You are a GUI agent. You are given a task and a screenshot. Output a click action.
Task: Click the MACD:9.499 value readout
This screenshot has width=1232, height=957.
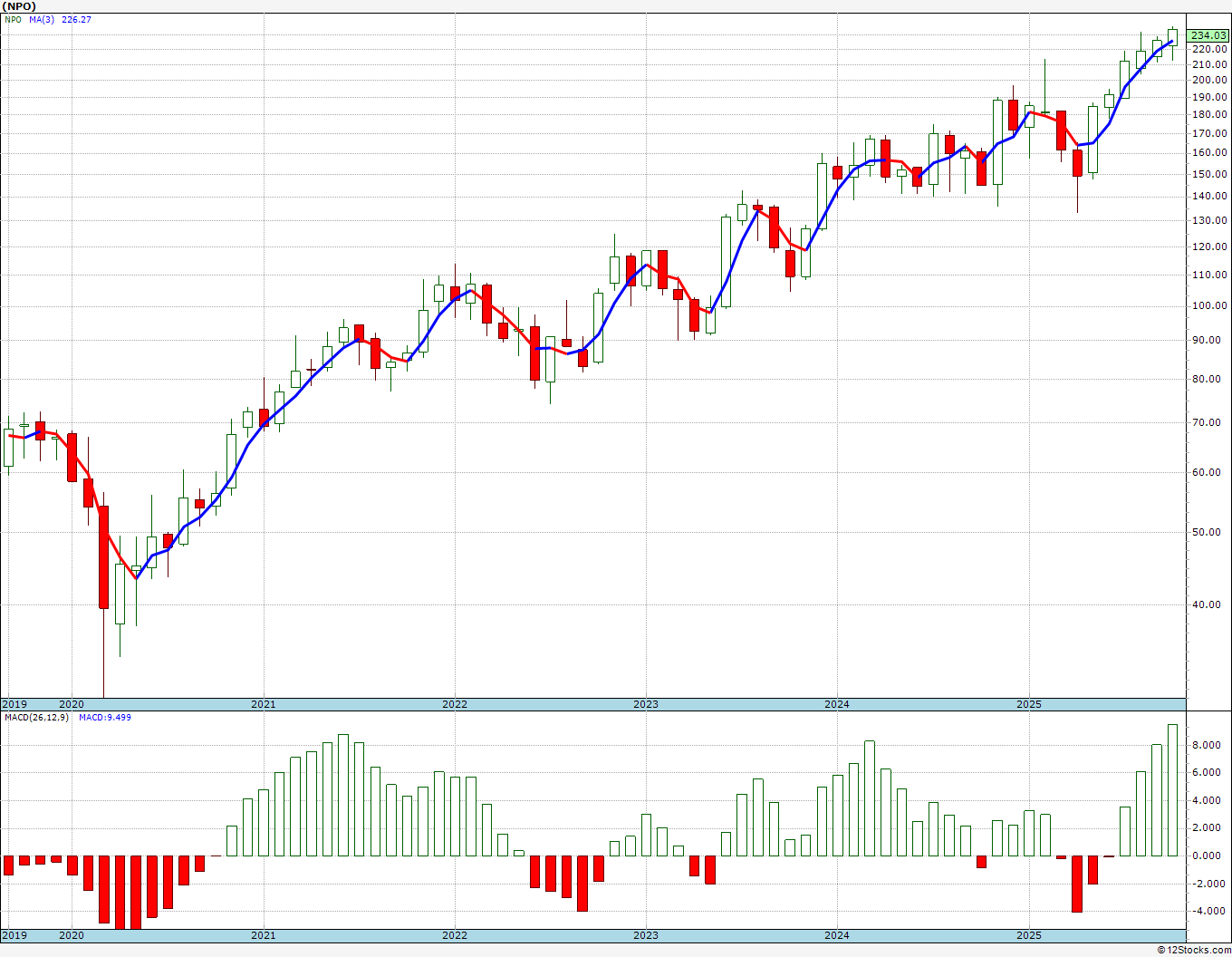104,718
